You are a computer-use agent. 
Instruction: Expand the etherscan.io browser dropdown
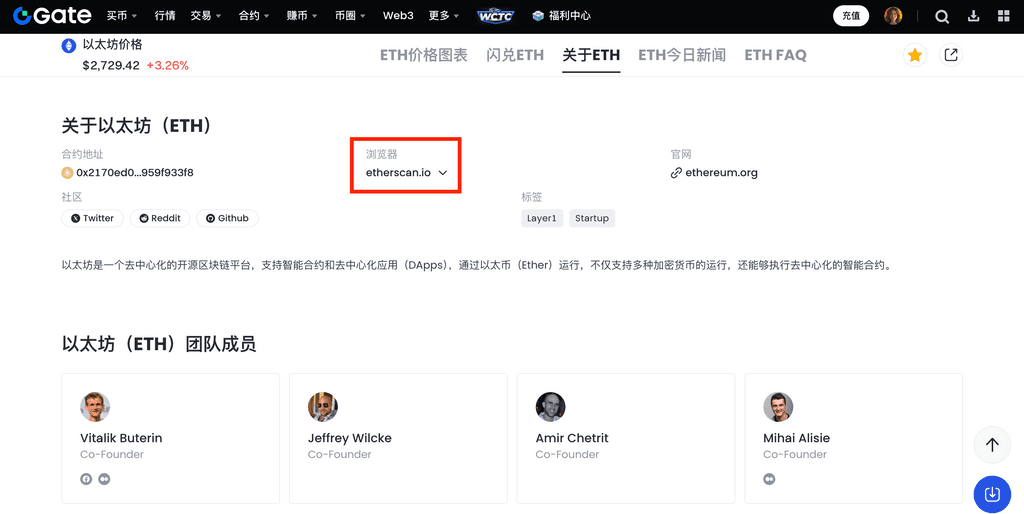tap(406, 173)
